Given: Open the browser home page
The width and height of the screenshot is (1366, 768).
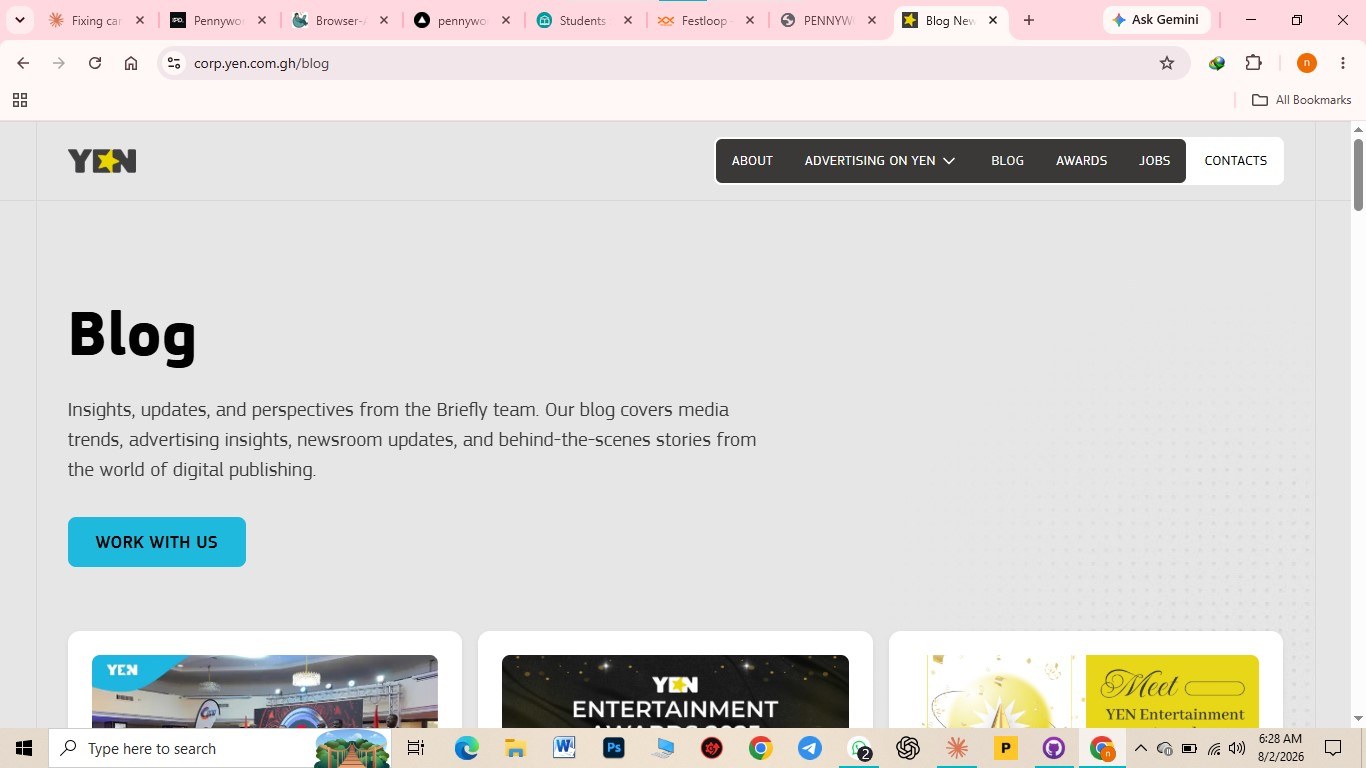Looking at the screenshot, I should point(131,63).
